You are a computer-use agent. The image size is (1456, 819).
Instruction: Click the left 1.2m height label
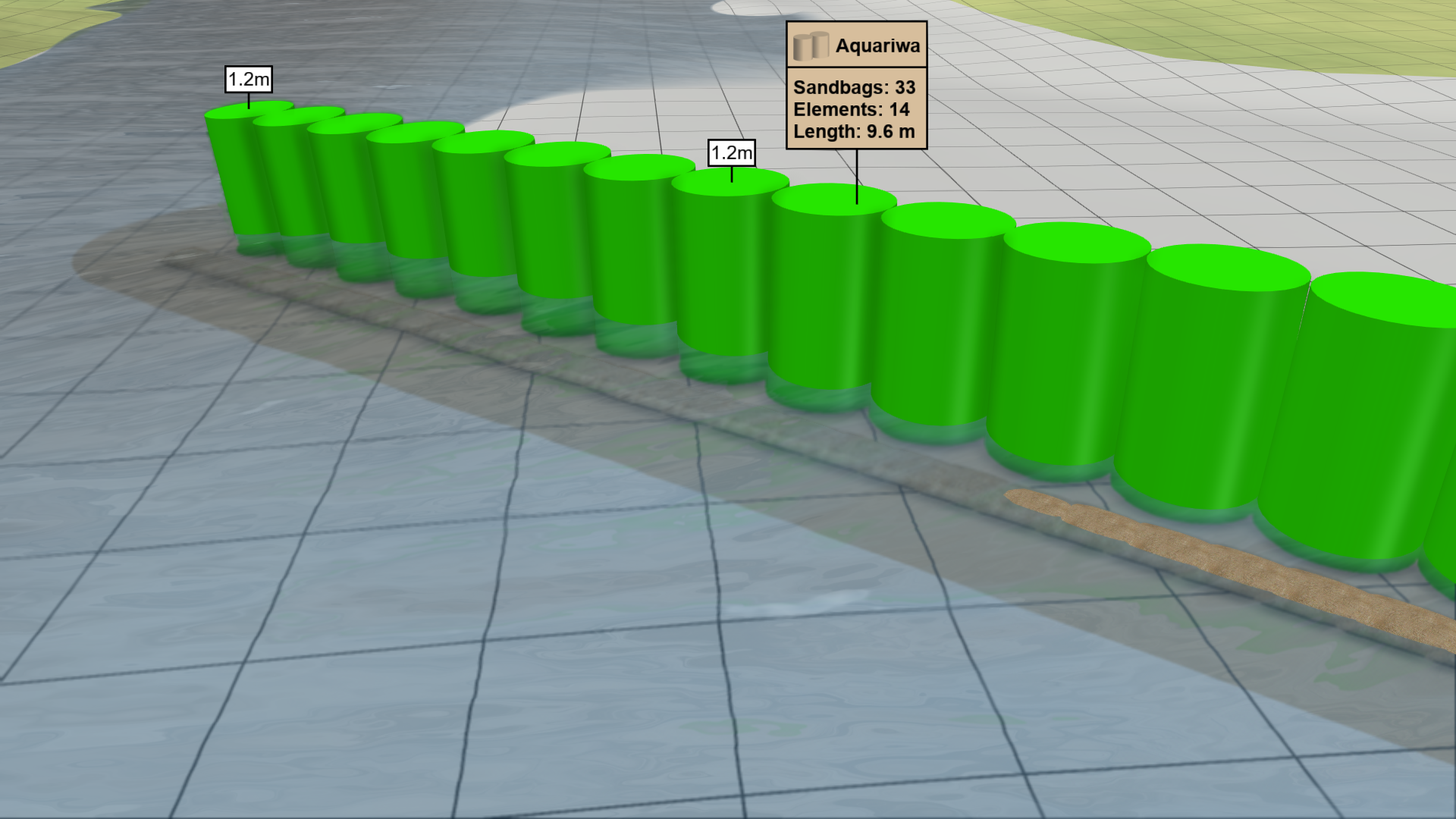pyautogui.click(x=249, y=77)
